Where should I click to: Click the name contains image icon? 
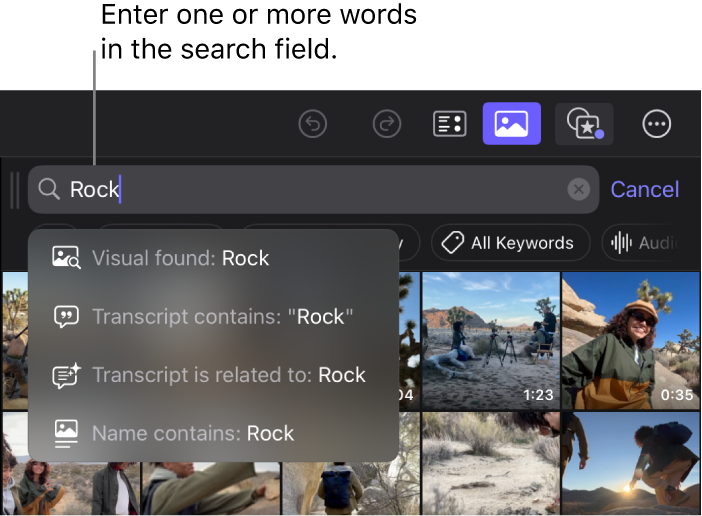tap(66, 433)
